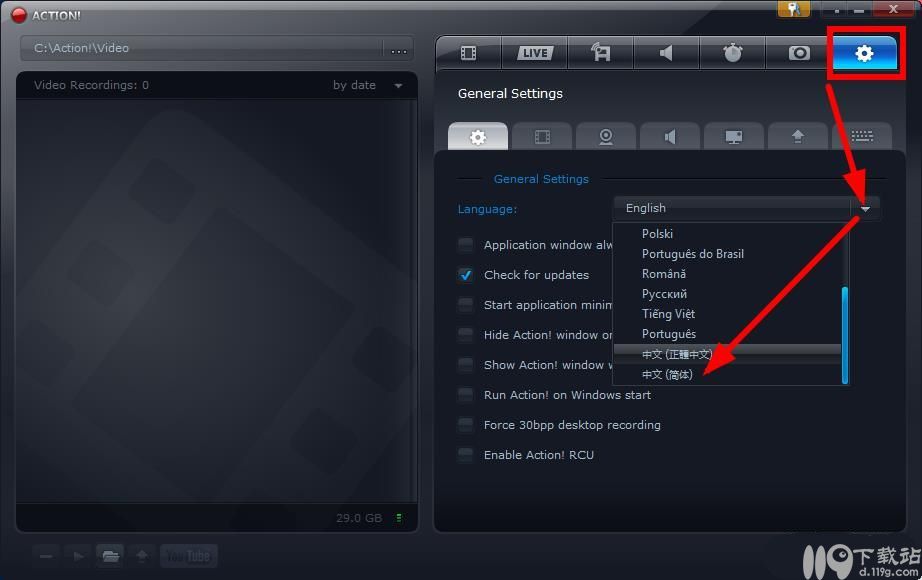Open the video recording mode tab

point(468,53)
